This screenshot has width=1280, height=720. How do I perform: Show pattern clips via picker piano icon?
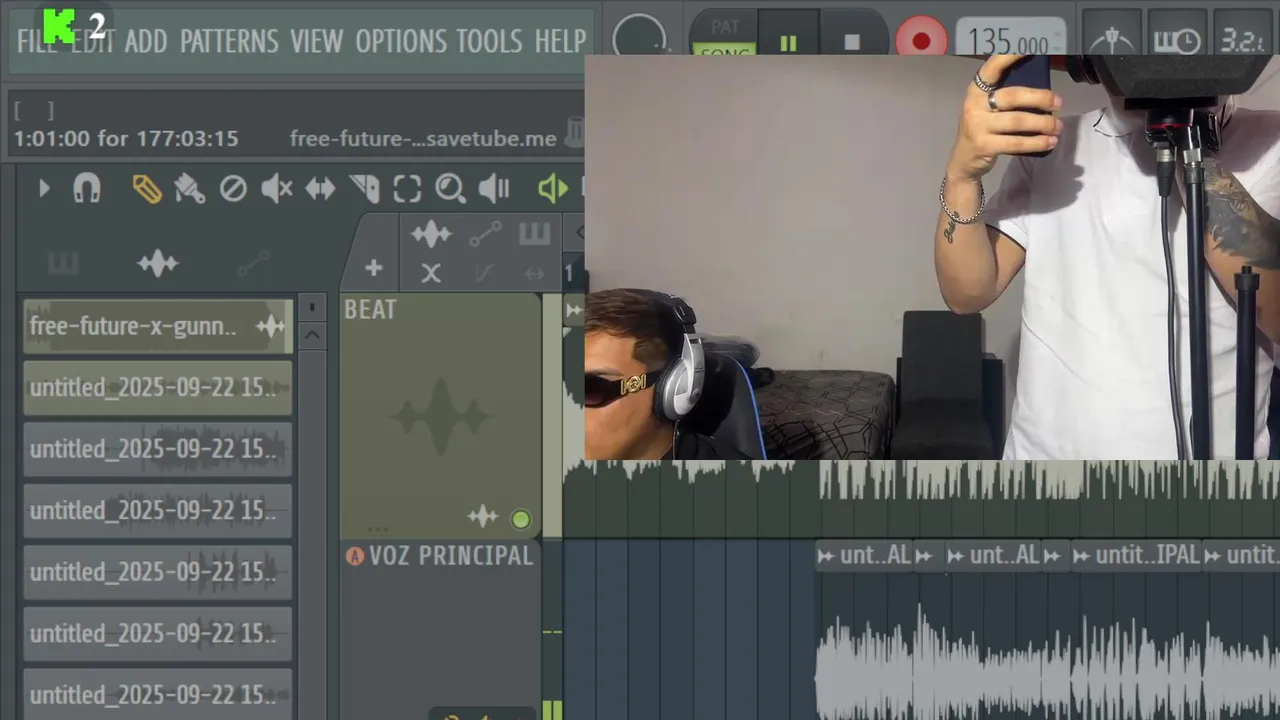tap(63, 263)
